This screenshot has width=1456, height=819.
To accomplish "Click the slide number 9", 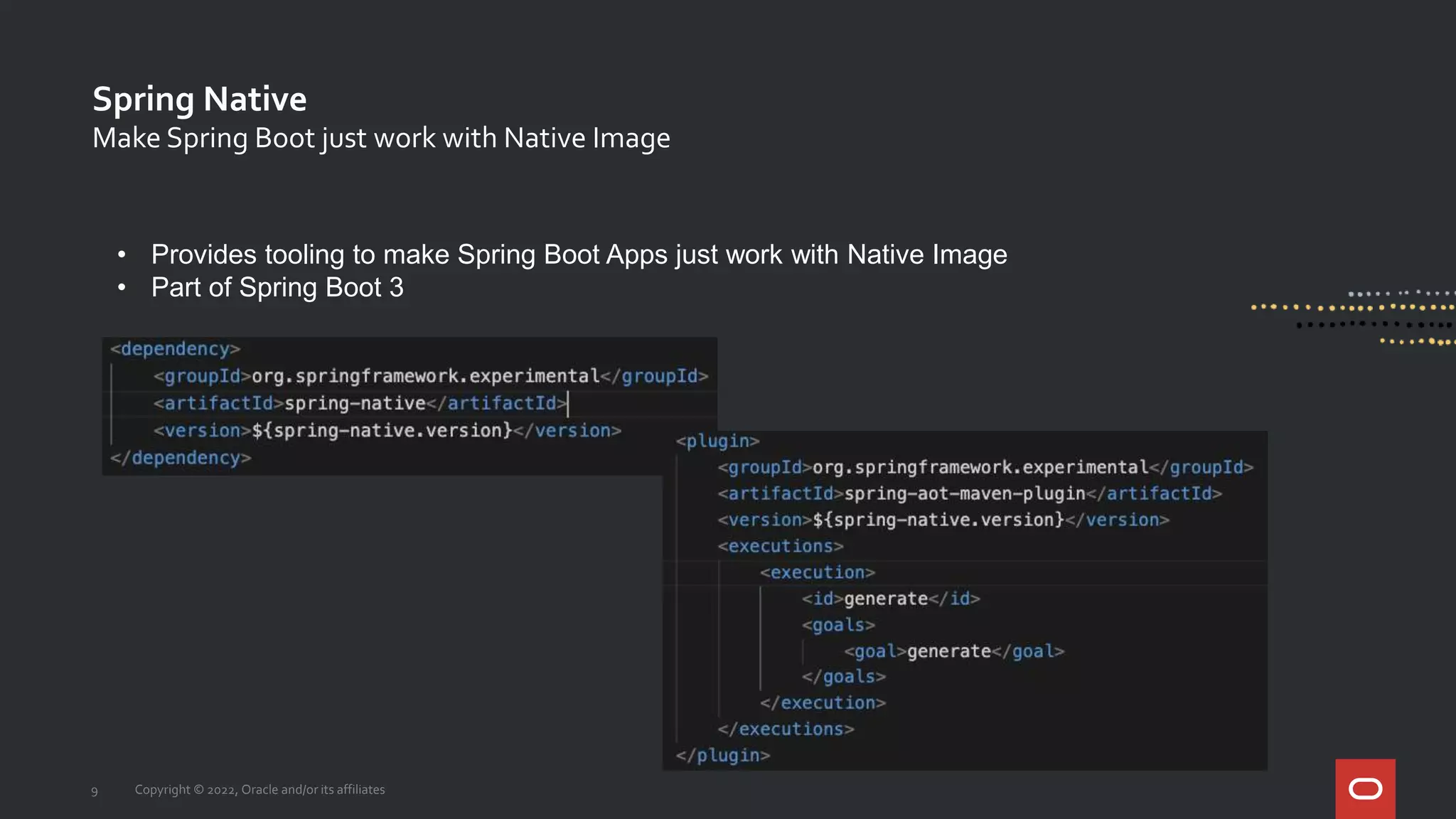I will (95, 791).
